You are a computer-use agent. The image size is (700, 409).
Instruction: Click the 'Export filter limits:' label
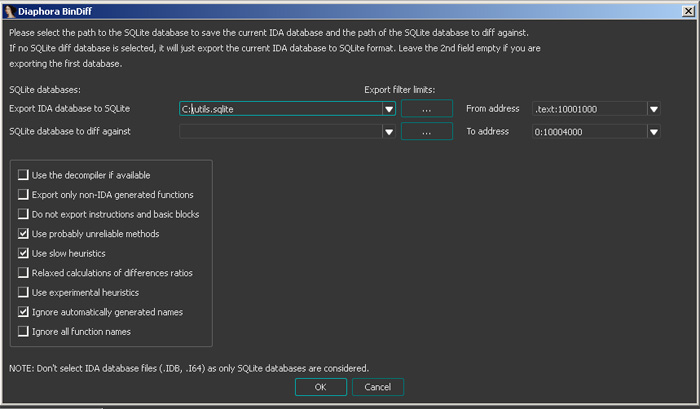(x=400, y=90)
